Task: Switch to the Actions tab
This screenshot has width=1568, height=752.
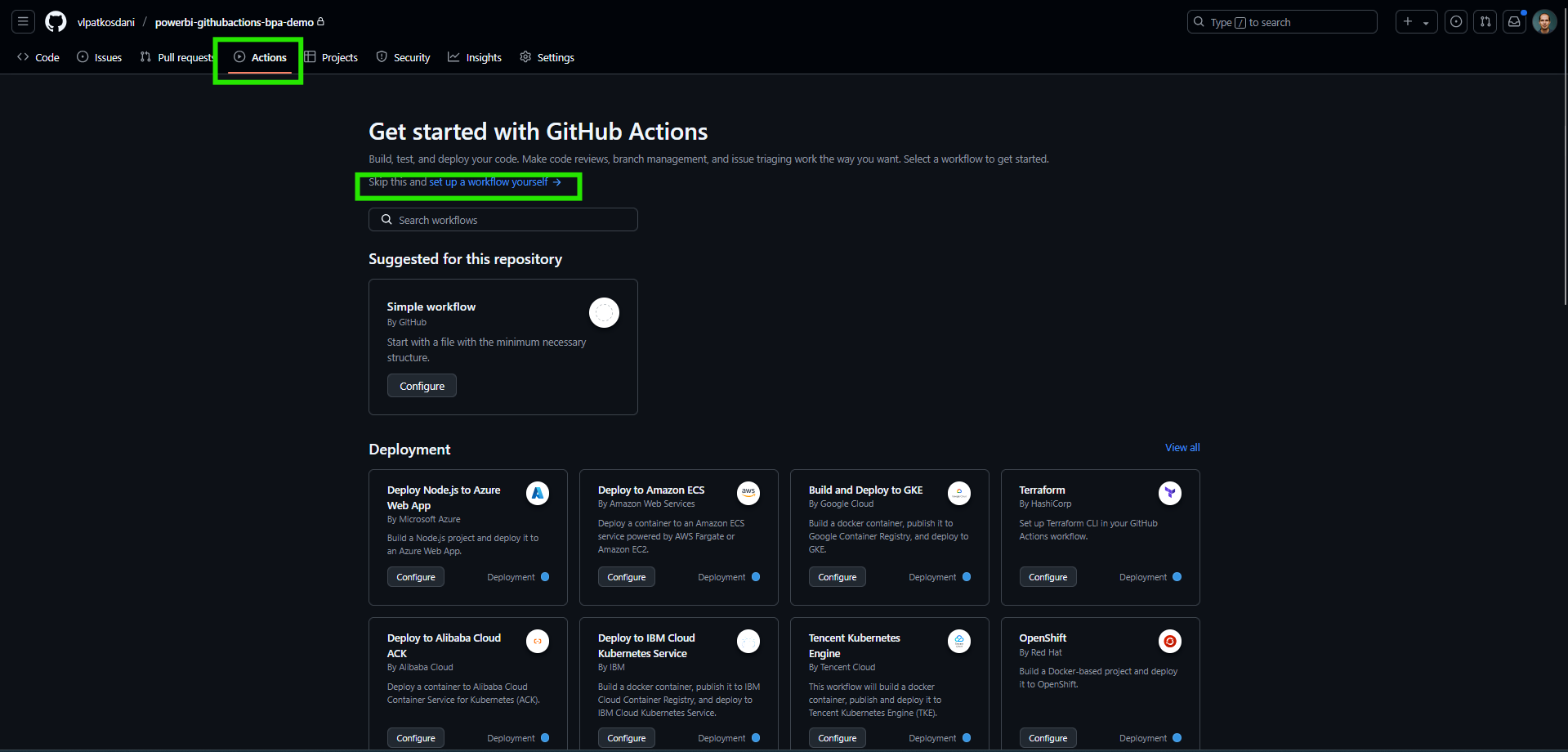Action: click(261, 57)
